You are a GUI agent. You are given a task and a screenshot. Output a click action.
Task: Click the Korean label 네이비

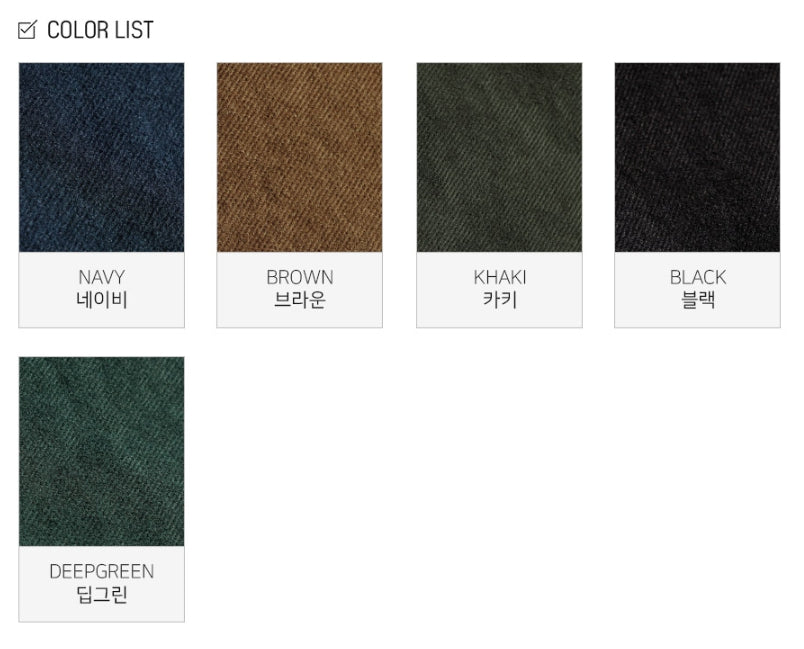click(x=102, y=300)
